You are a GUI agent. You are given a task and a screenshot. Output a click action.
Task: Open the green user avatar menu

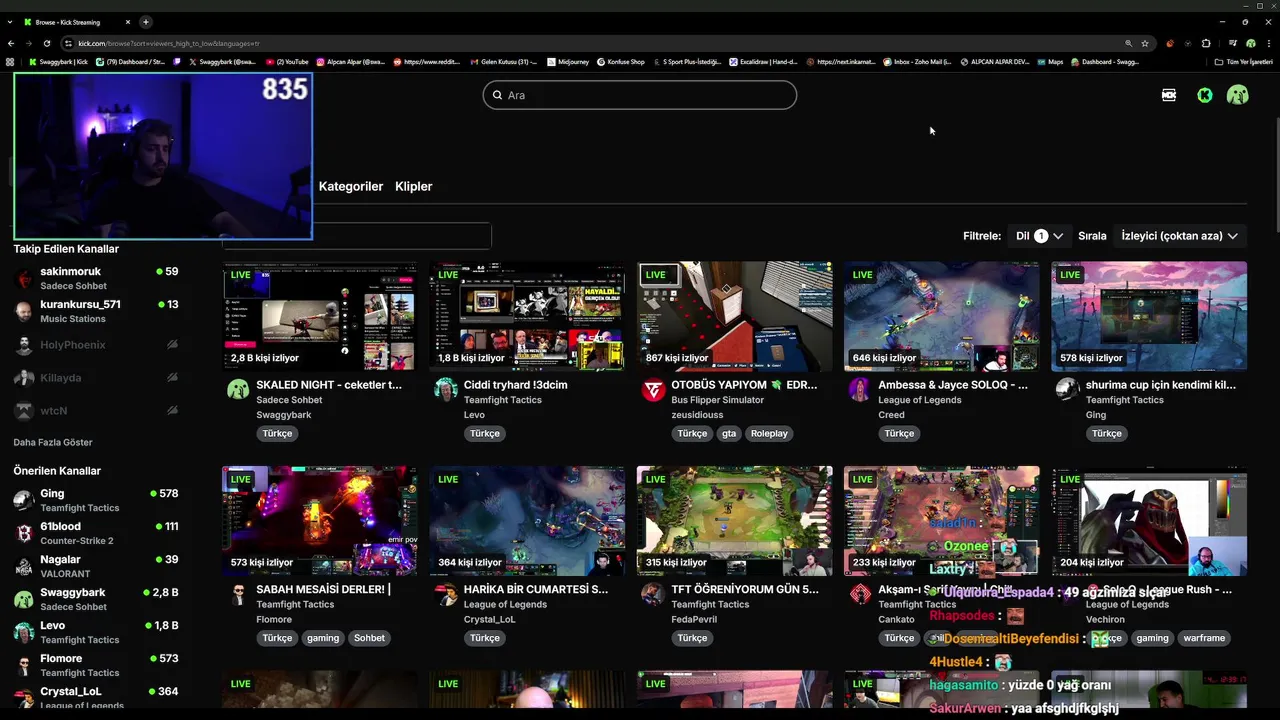(1238, 95)
